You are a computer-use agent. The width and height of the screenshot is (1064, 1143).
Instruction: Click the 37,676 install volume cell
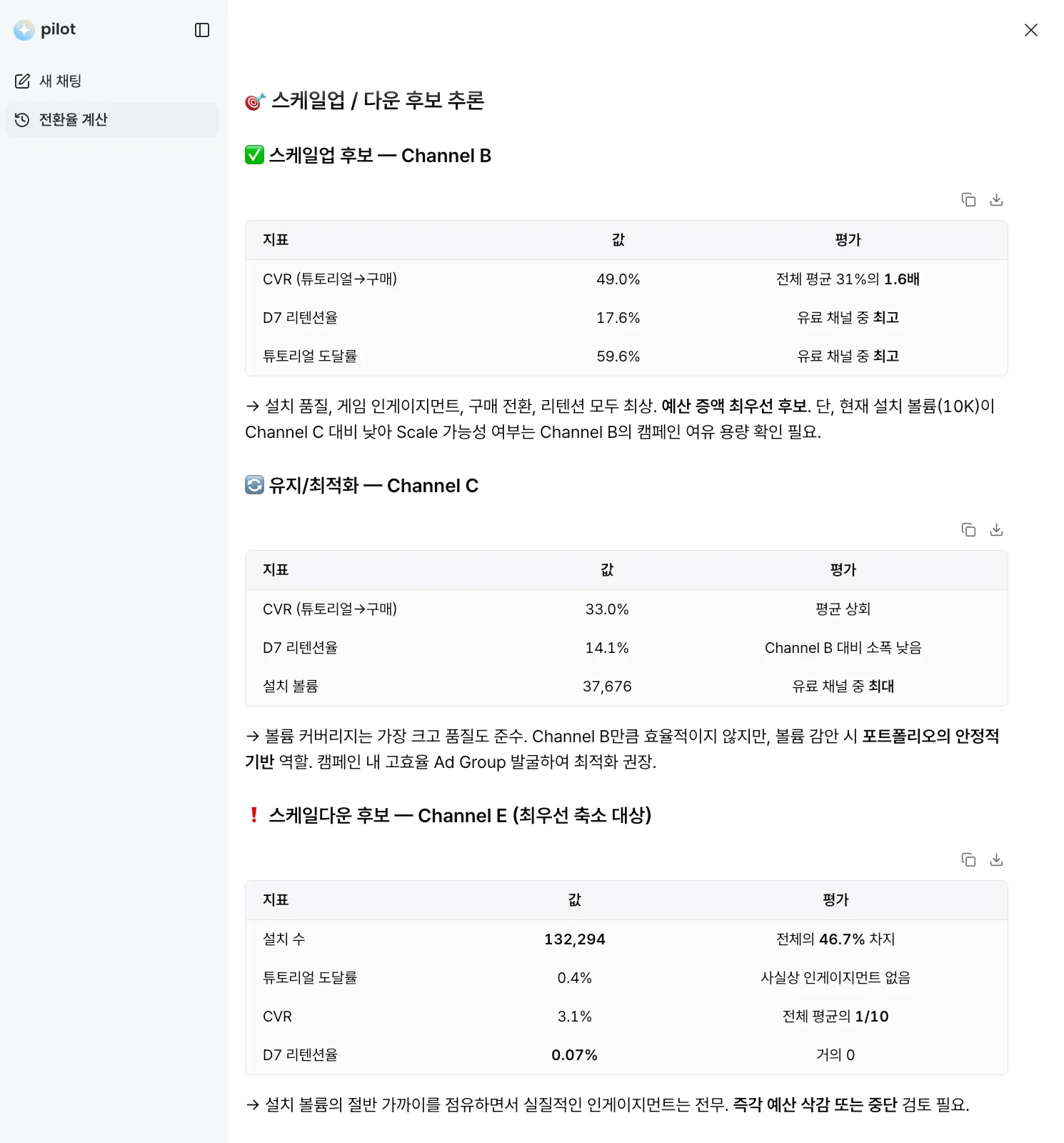[x=607, y=687]
